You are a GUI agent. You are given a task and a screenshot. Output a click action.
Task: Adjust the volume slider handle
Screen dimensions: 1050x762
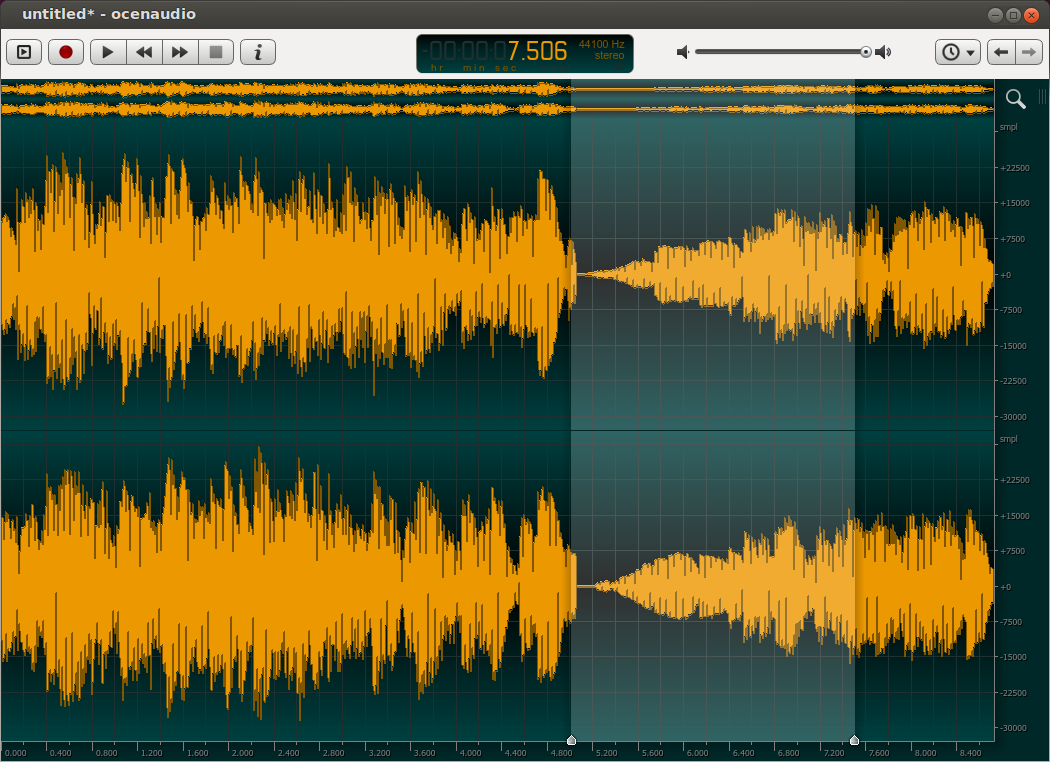point(866,52)
